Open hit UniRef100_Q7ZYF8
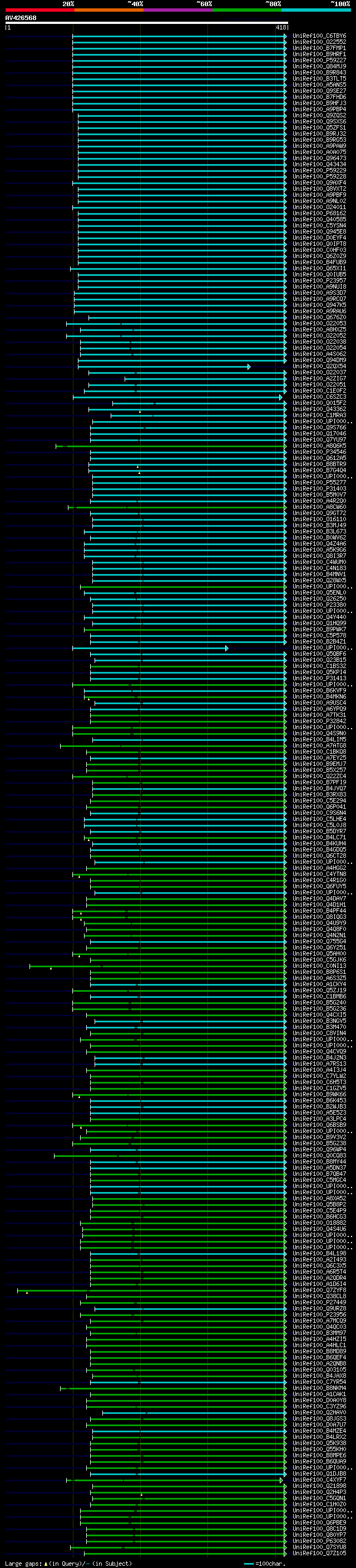This screenshot has width=356, height=1568. 319,1290
